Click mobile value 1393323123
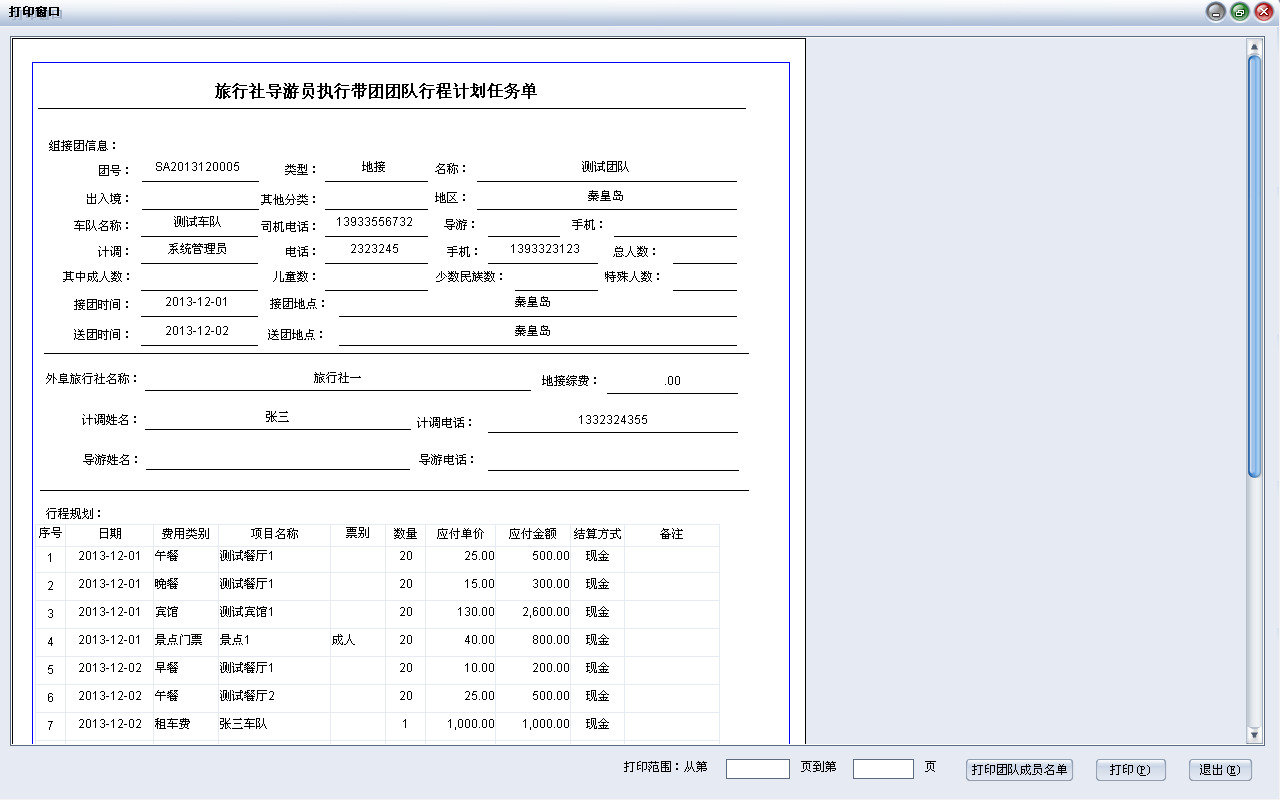 tap(545, 249)
